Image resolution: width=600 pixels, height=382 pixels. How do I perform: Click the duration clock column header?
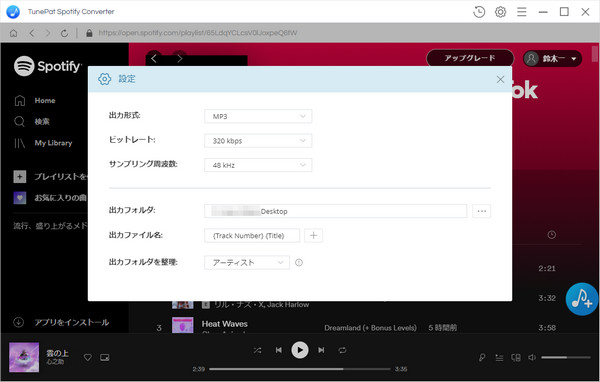point(551,235)
